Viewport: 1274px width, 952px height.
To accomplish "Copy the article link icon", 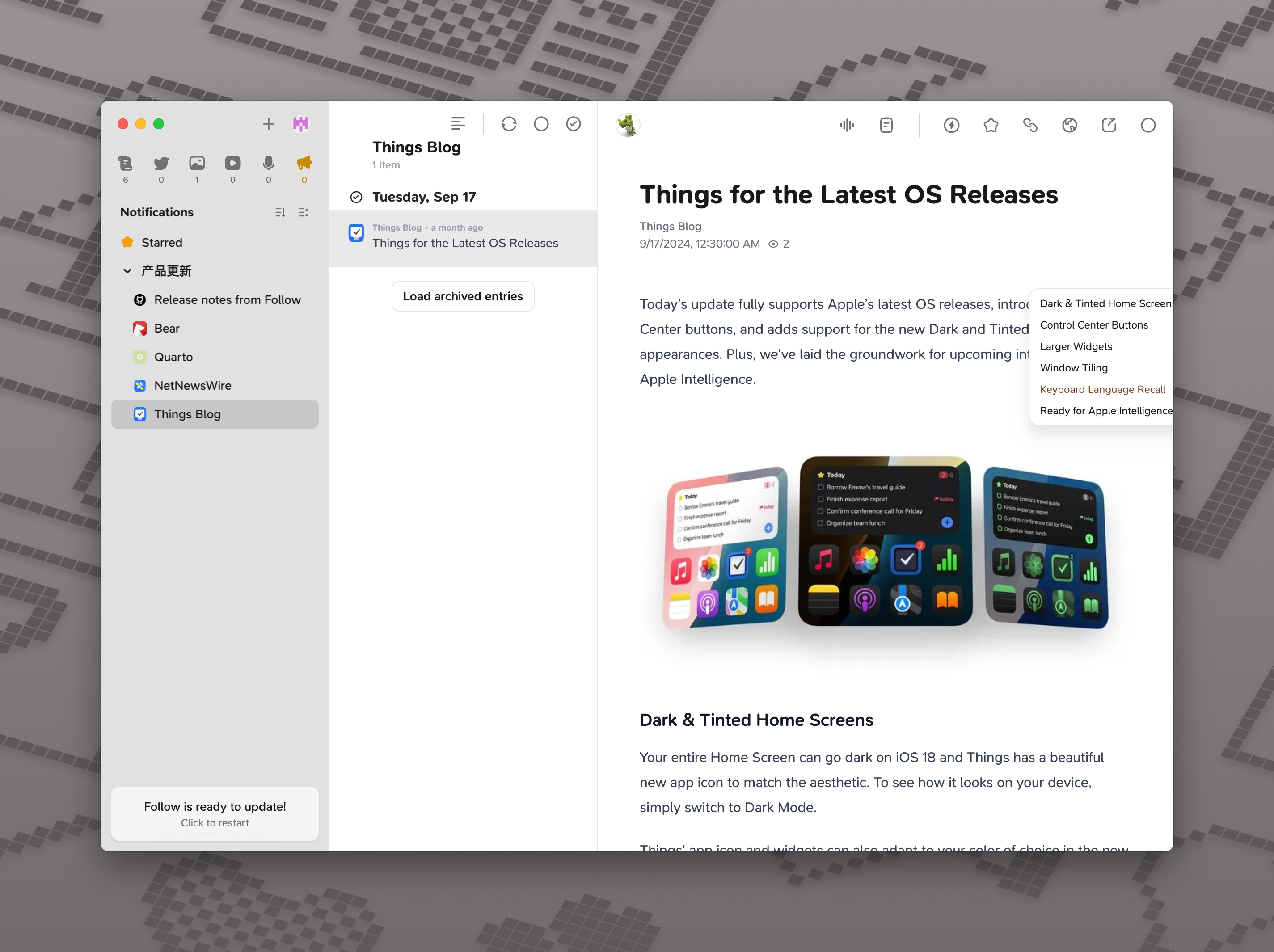I will (x=1030, y=125).
